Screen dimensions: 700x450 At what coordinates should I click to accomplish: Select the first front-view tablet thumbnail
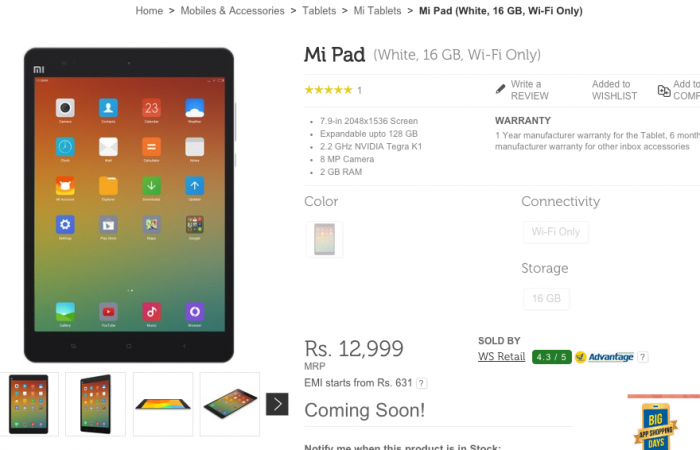click(29, 404)
